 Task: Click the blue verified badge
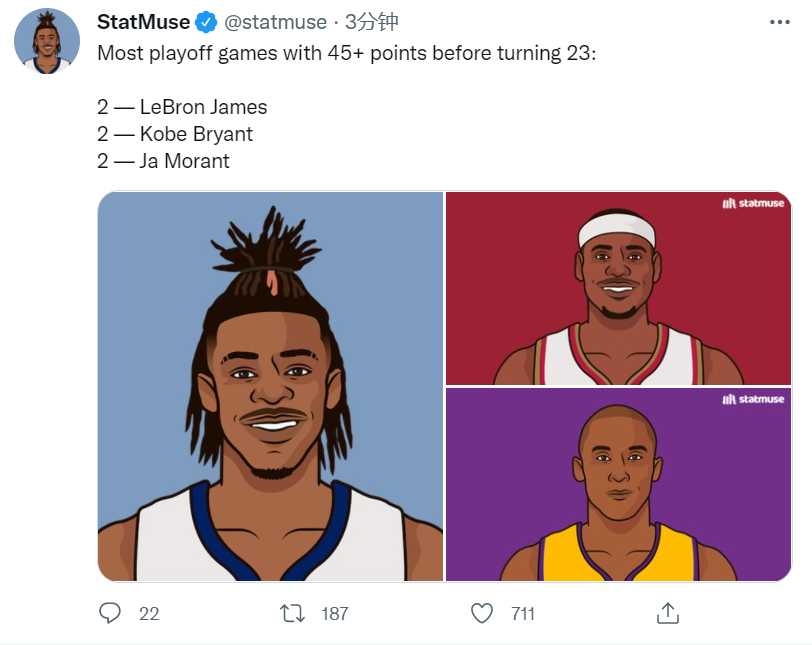[206, 22]
